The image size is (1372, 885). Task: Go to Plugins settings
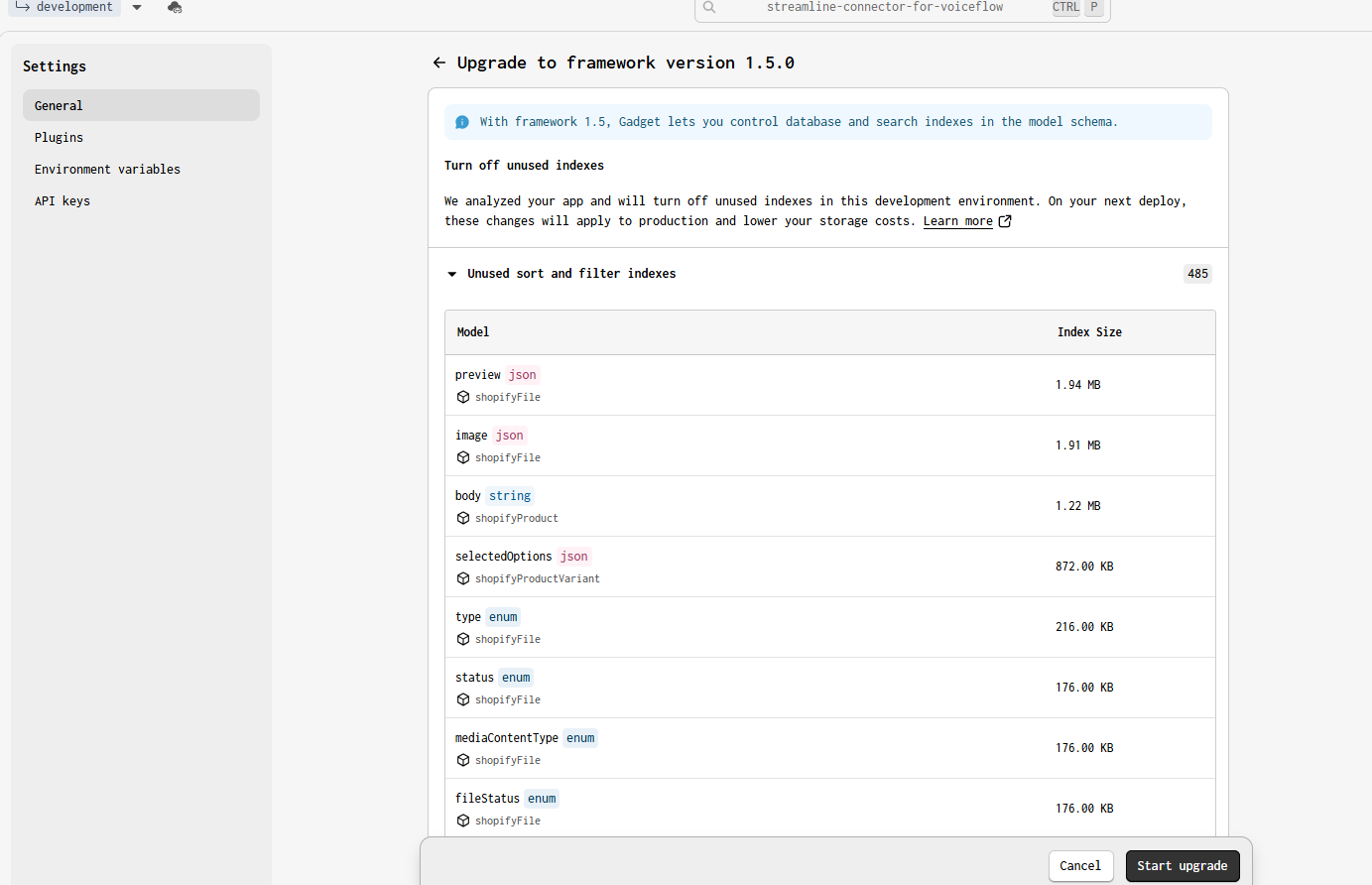tap(60, 138)
